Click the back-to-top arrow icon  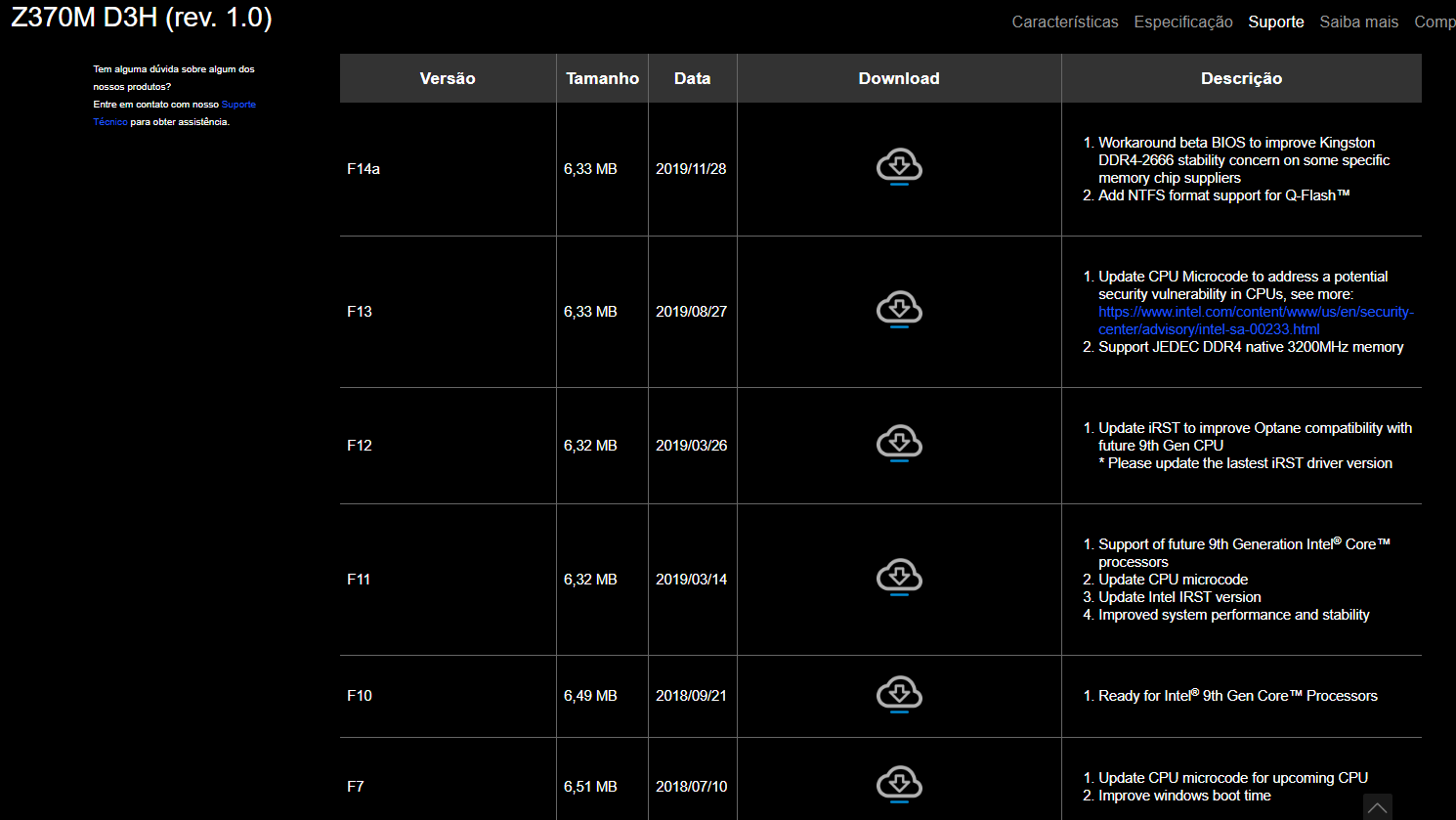(x=1378, y=807)
